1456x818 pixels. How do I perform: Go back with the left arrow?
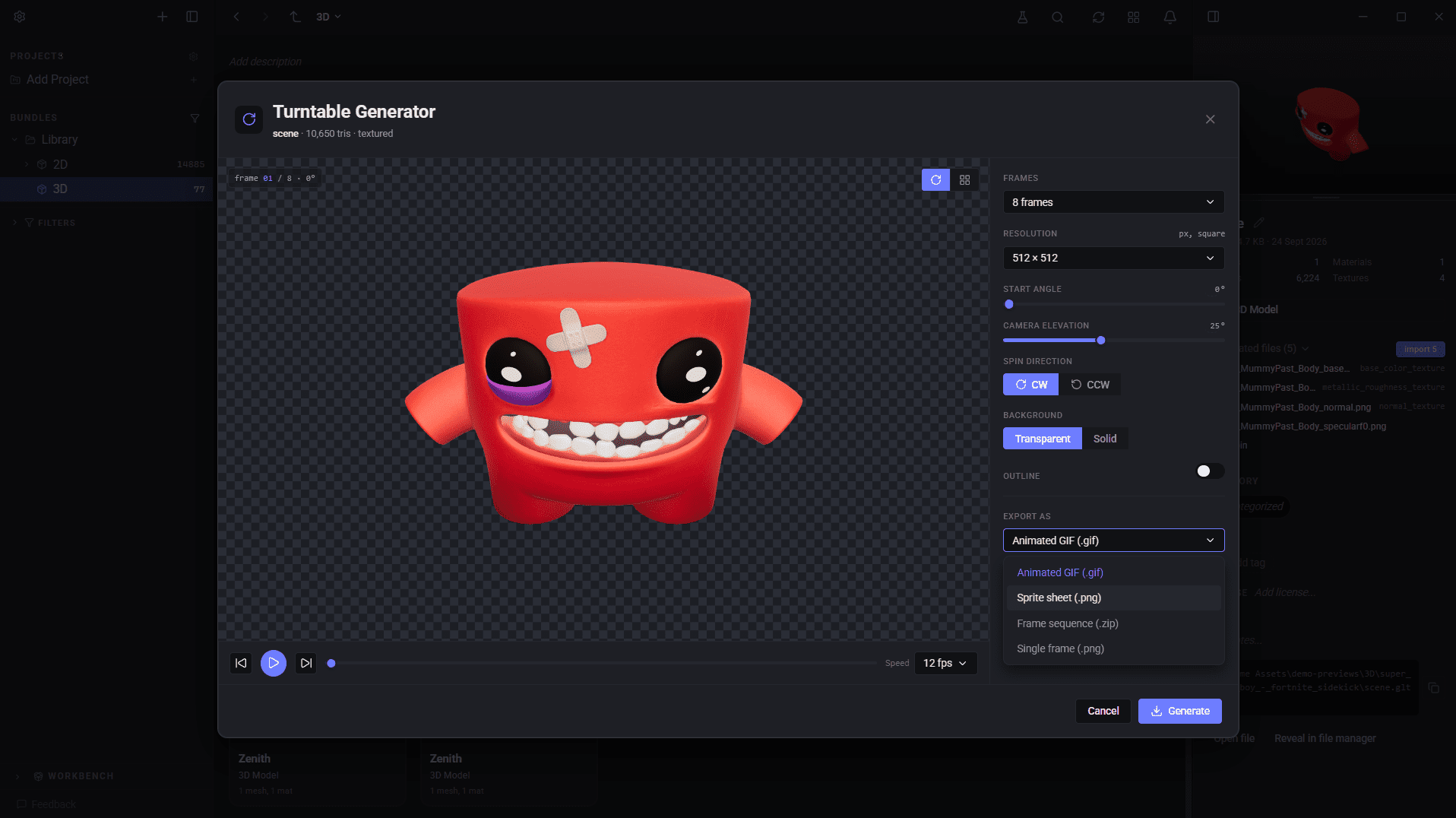tap(236, 17)
